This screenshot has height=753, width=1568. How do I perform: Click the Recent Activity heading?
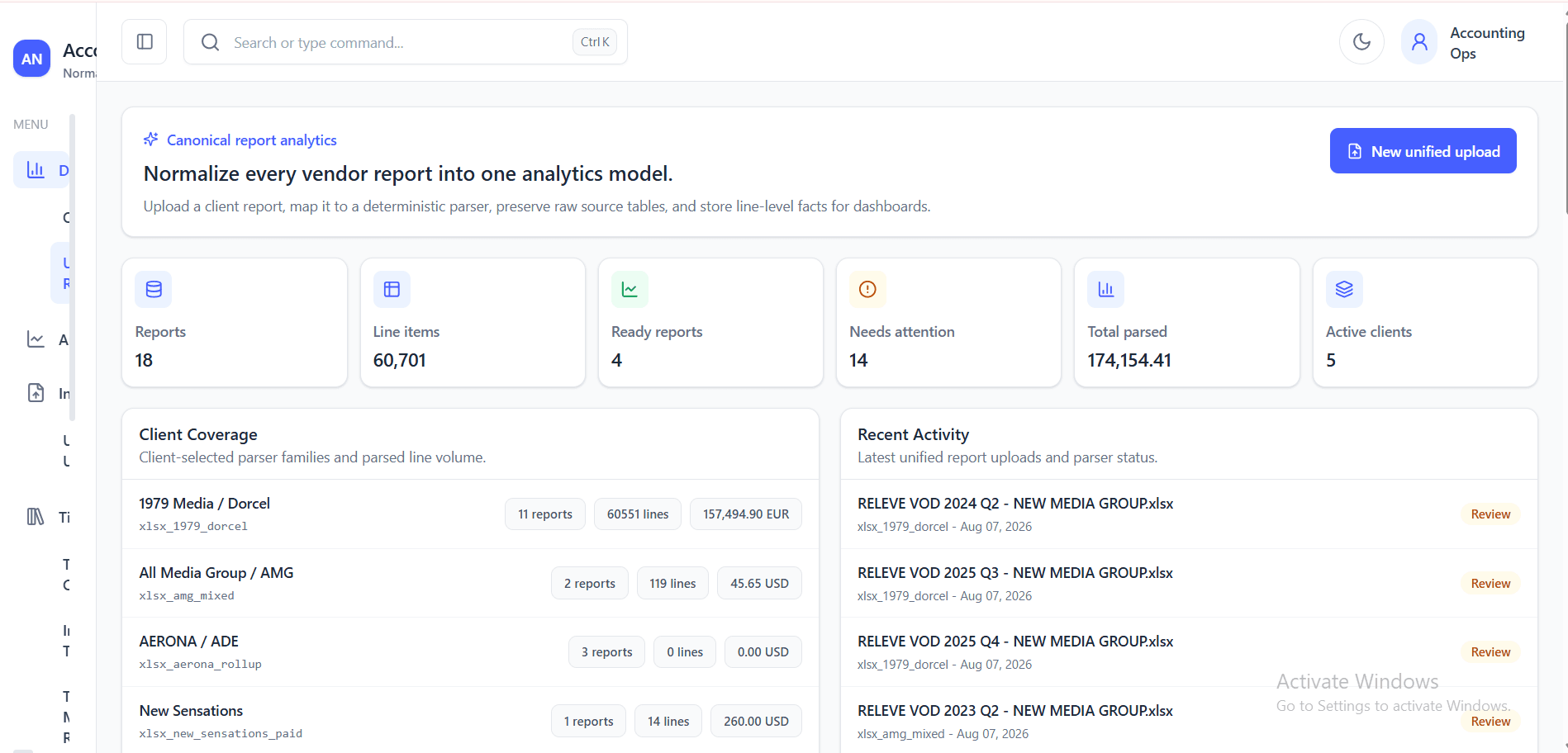pyautogui.click(x=913, y=434)
